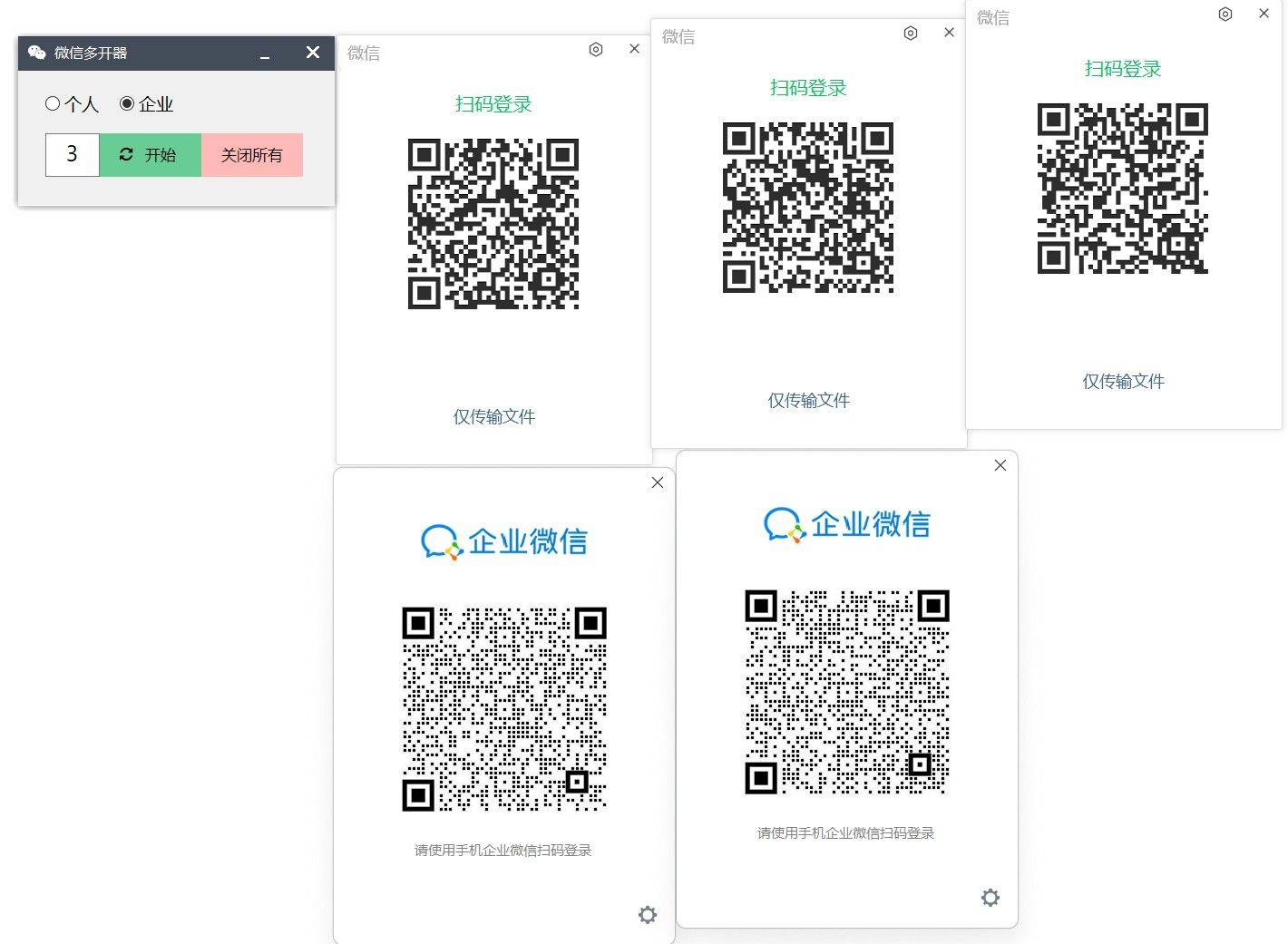The image size is (1288, 944).
Task: Click the 微信多开器 title text
Action: [91, 54]
